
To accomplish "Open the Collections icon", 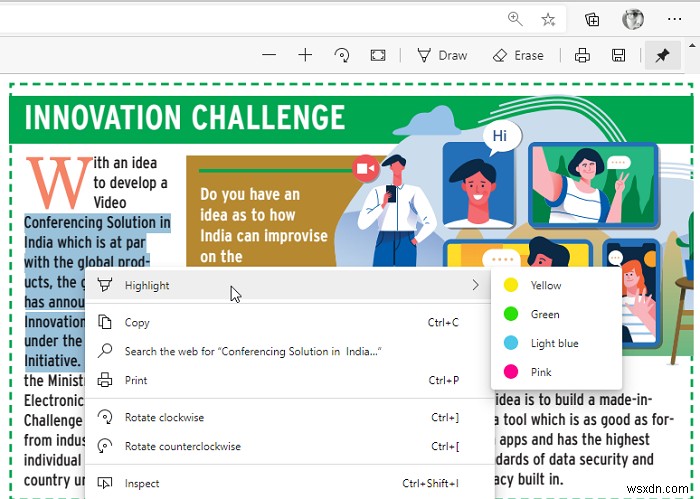I will tap(592, 19).
